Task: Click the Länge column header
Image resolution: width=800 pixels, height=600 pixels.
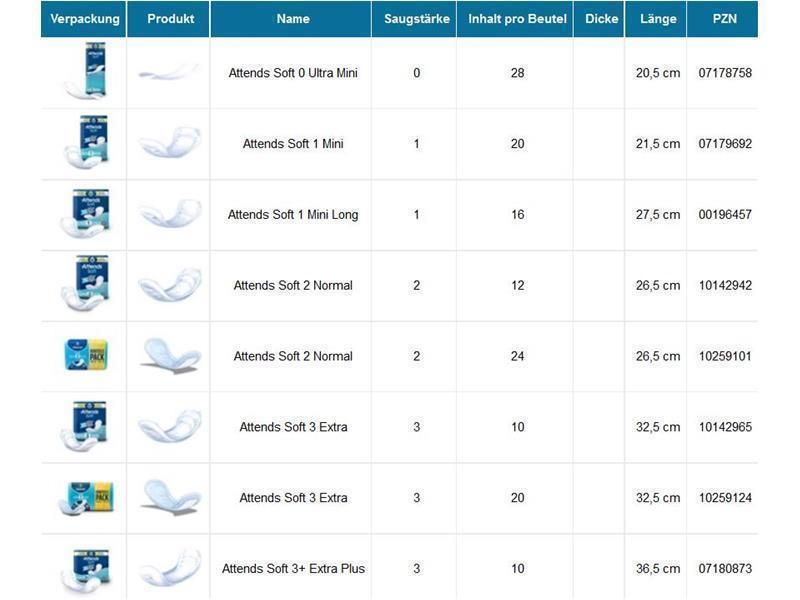Action: [x=656, y=19]
